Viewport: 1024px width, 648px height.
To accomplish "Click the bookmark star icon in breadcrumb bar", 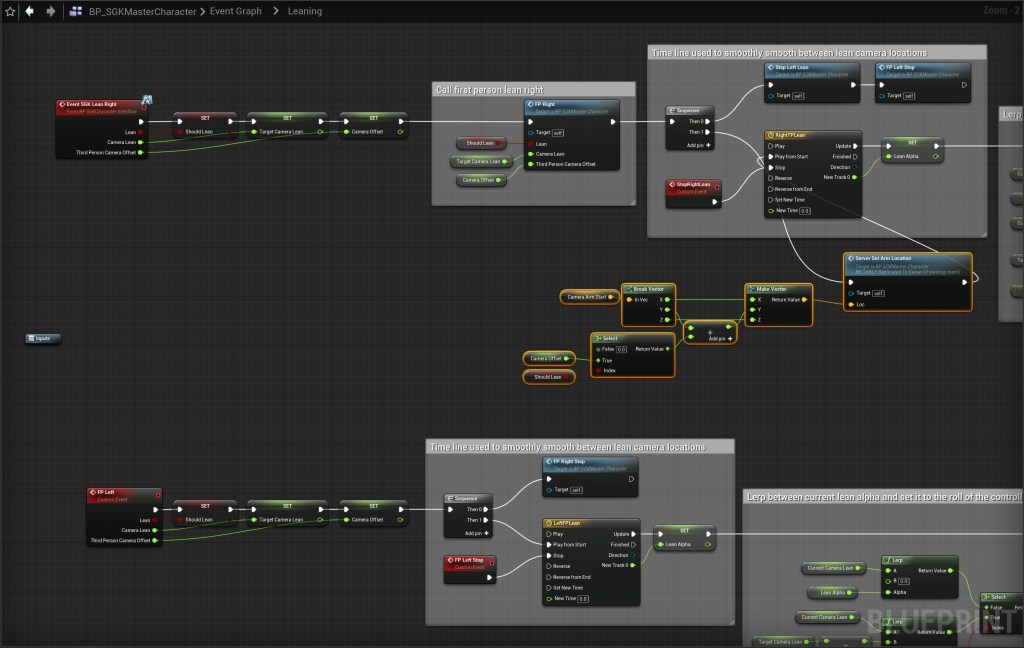I will point(10,11).
